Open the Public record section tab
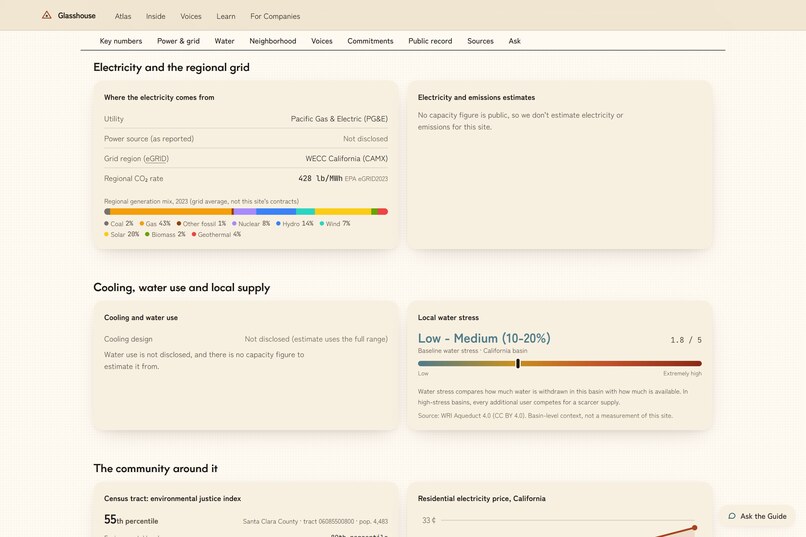This screenshot has width=806, height=537. point(430,41)
